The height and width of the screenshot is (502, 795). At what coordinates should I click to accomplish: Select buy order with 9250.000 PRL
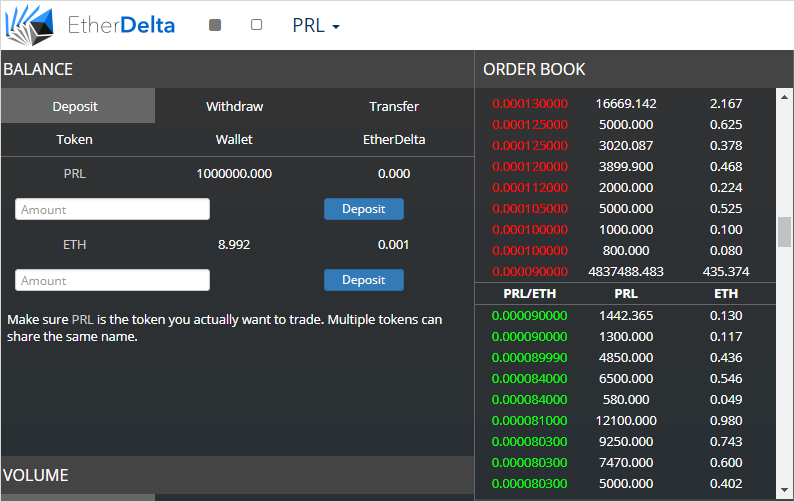pos(625,442)
